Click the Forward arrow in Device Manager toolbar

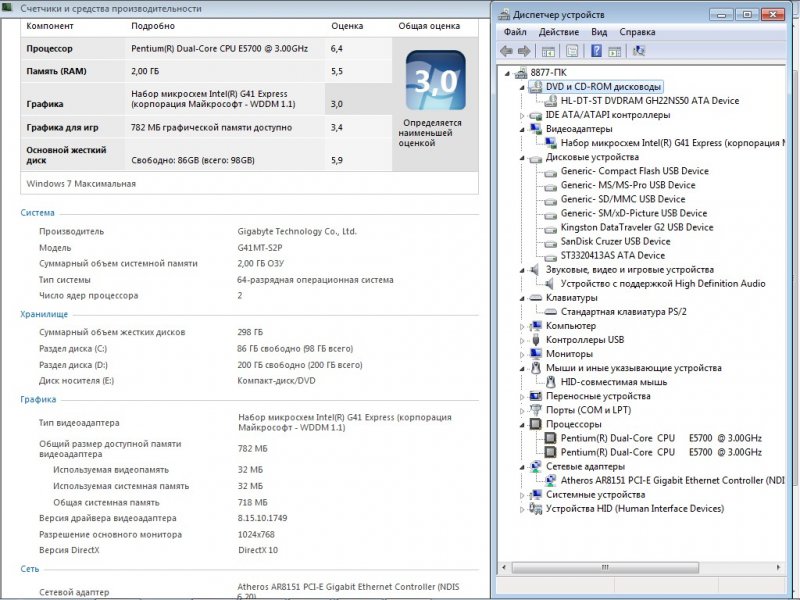tap(524, 51)
